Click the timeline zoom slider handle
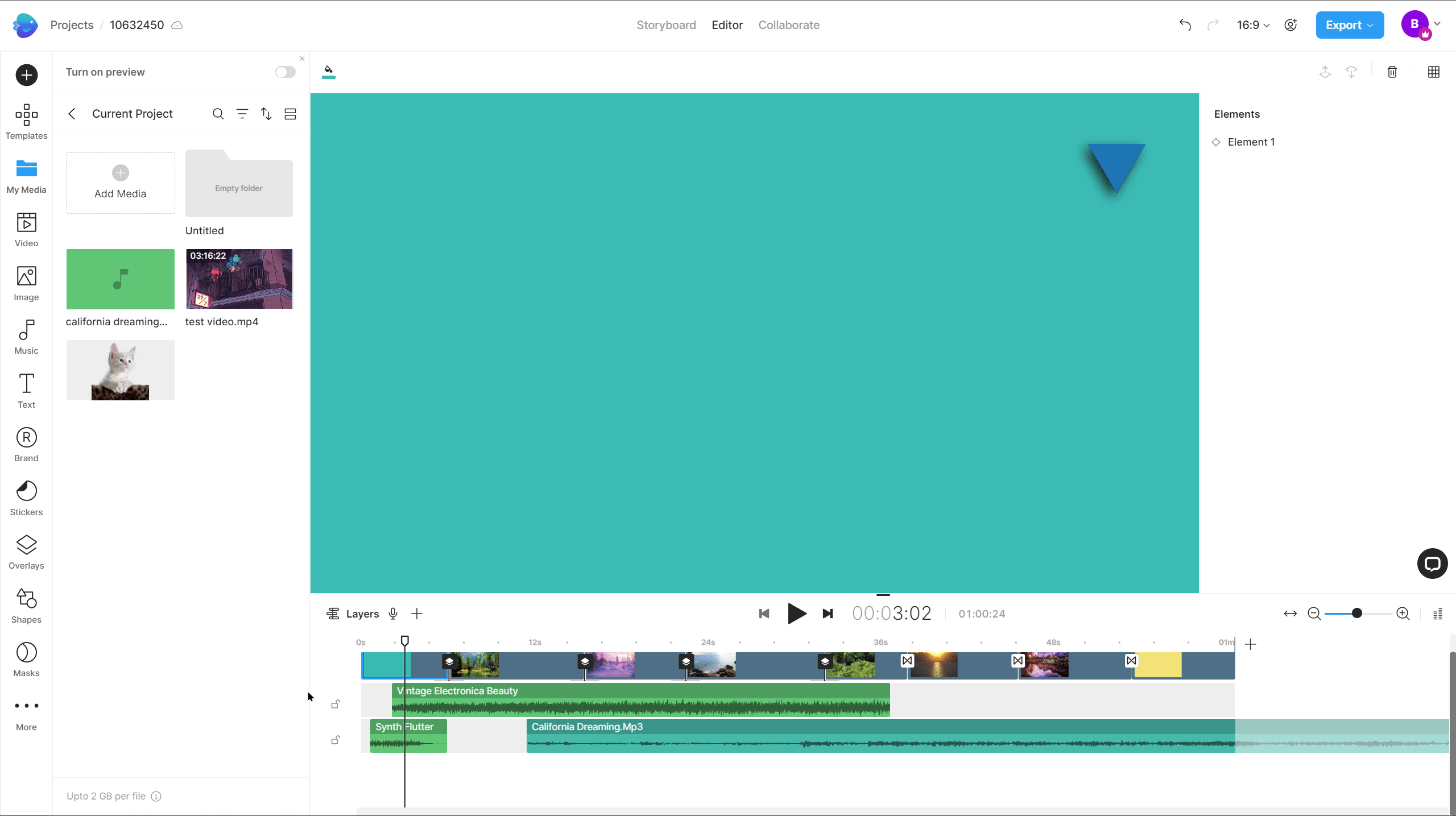This screenshot has height=816, width=1456. [1356, 613]
